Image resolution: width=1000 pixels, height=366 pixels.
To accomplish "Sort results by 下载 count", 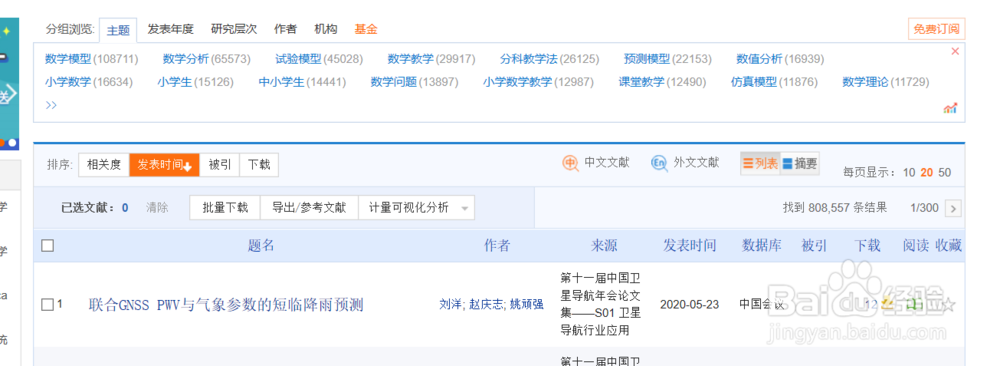I will [x=259, y=165].
